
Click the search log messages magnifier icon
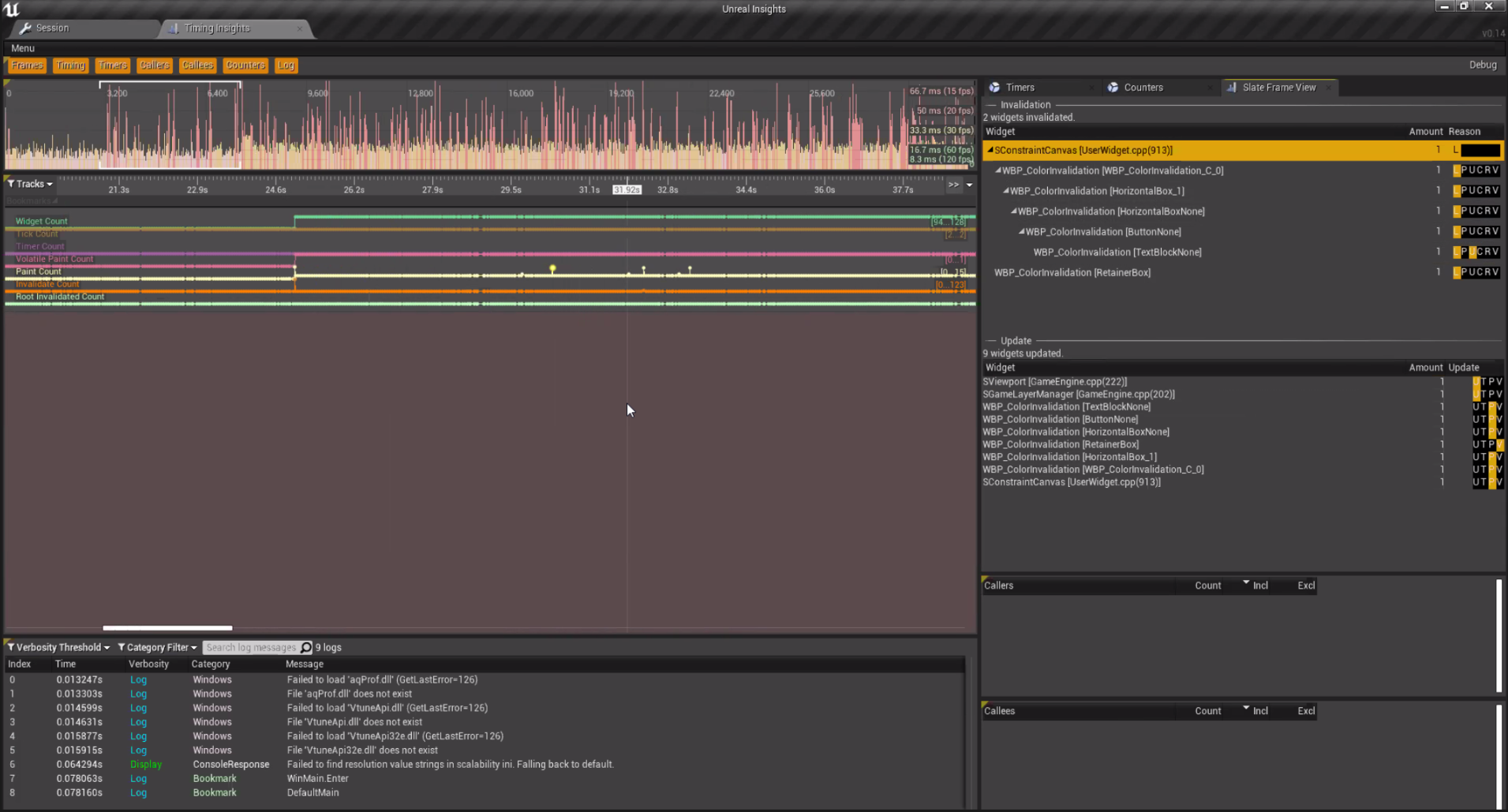coord(305,647)
